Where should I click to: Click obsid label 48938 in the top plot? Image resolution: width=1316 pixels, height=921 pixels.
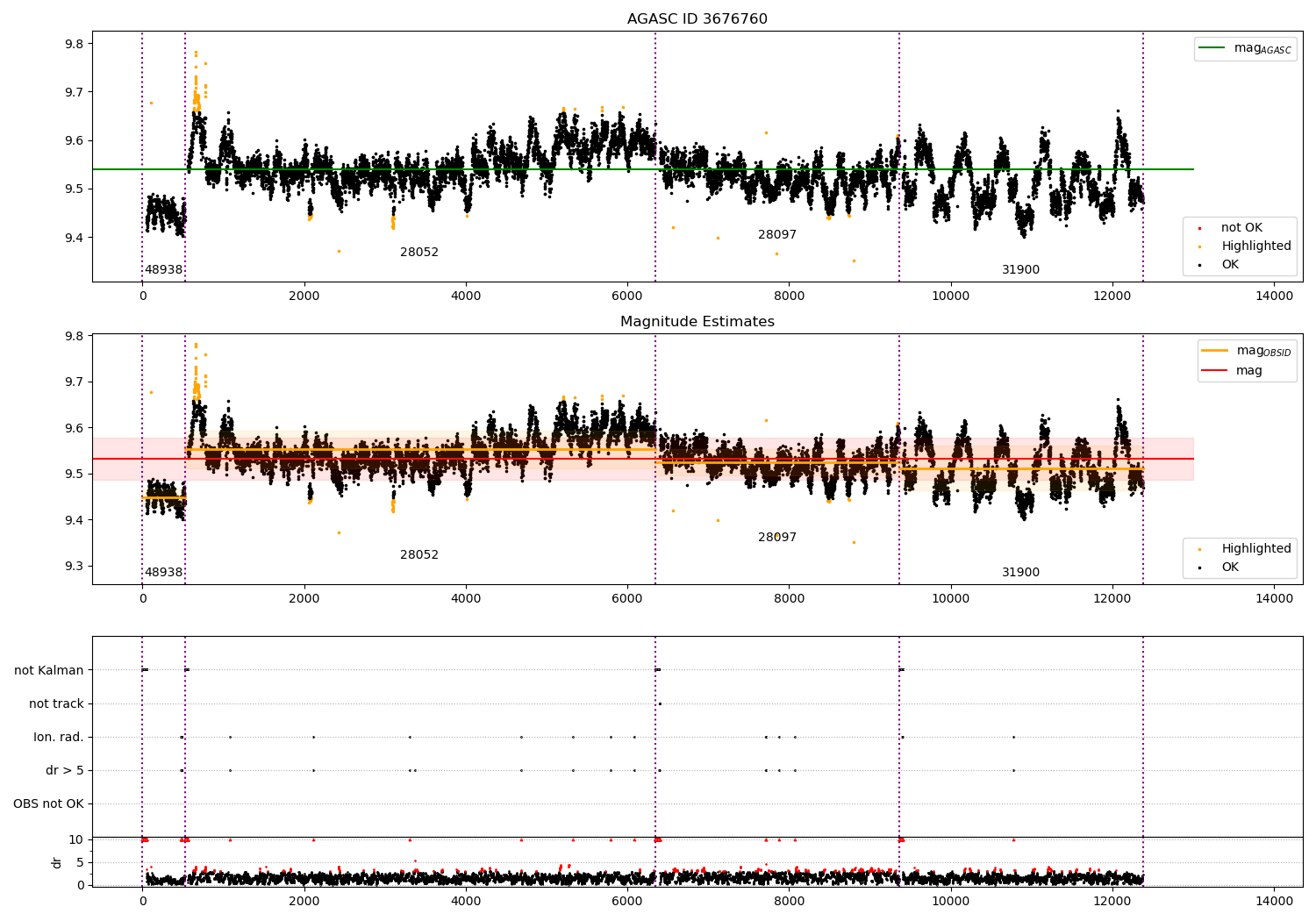tap(163, 269)
